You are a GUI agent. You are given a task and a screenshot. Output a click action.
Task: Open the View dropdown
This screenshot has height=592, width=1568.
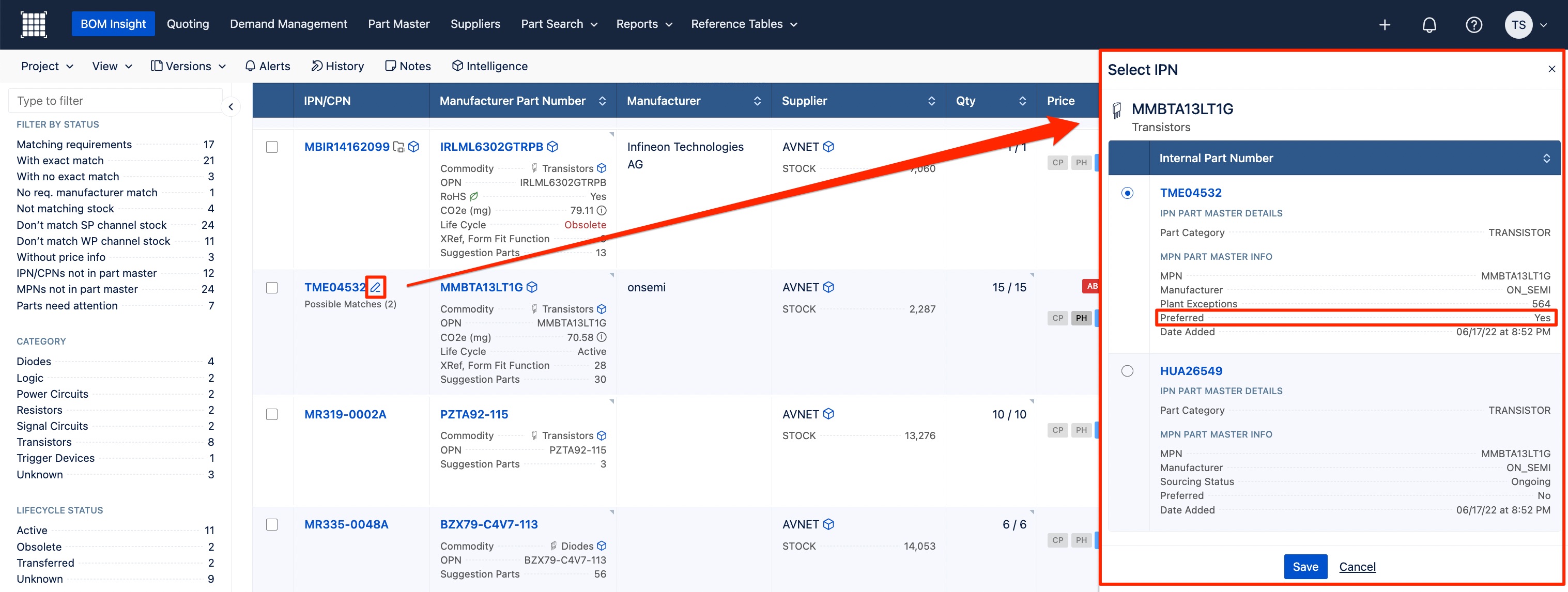[112, 66]
